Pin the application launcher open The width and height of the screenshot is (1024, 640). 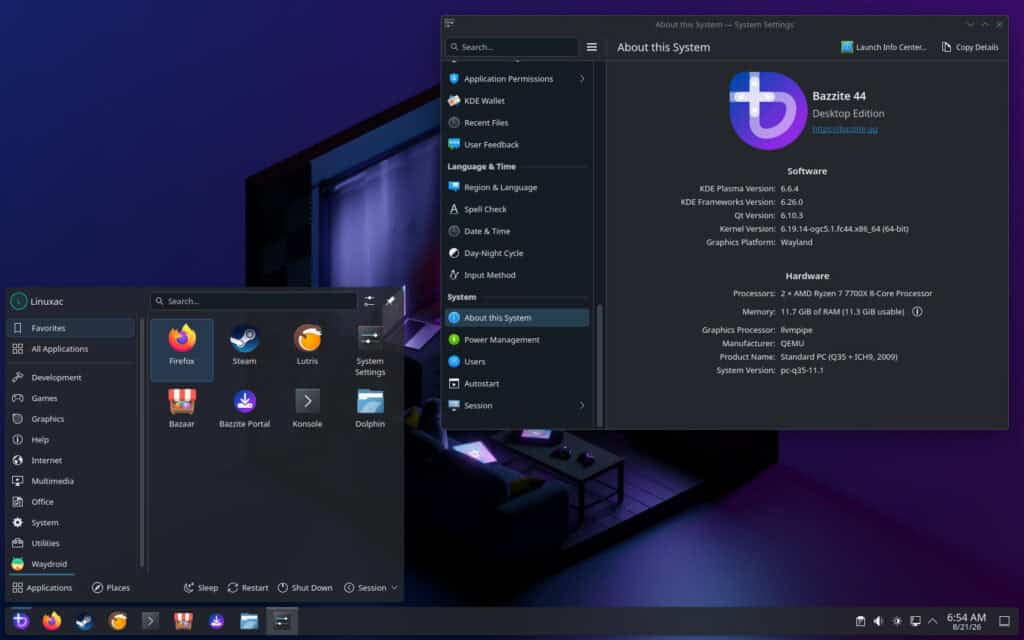[390, 301]
